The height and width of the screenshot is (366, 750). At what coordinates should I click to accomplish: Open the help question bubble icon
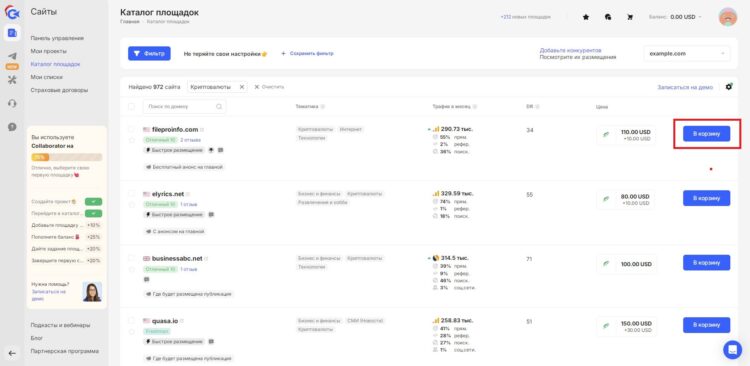coord(12,127)
